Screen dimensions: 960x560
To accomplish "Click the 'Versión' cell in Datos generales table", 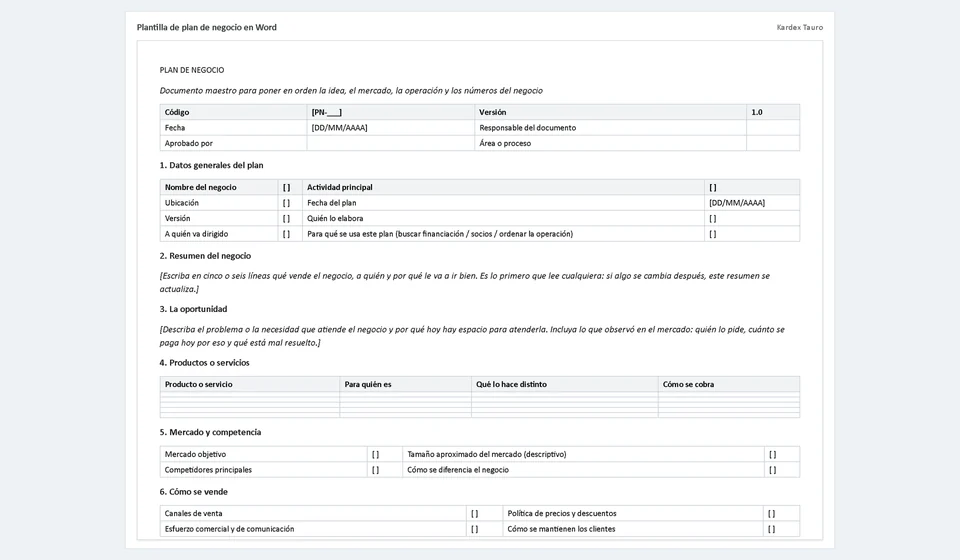I will coord(219,218).
